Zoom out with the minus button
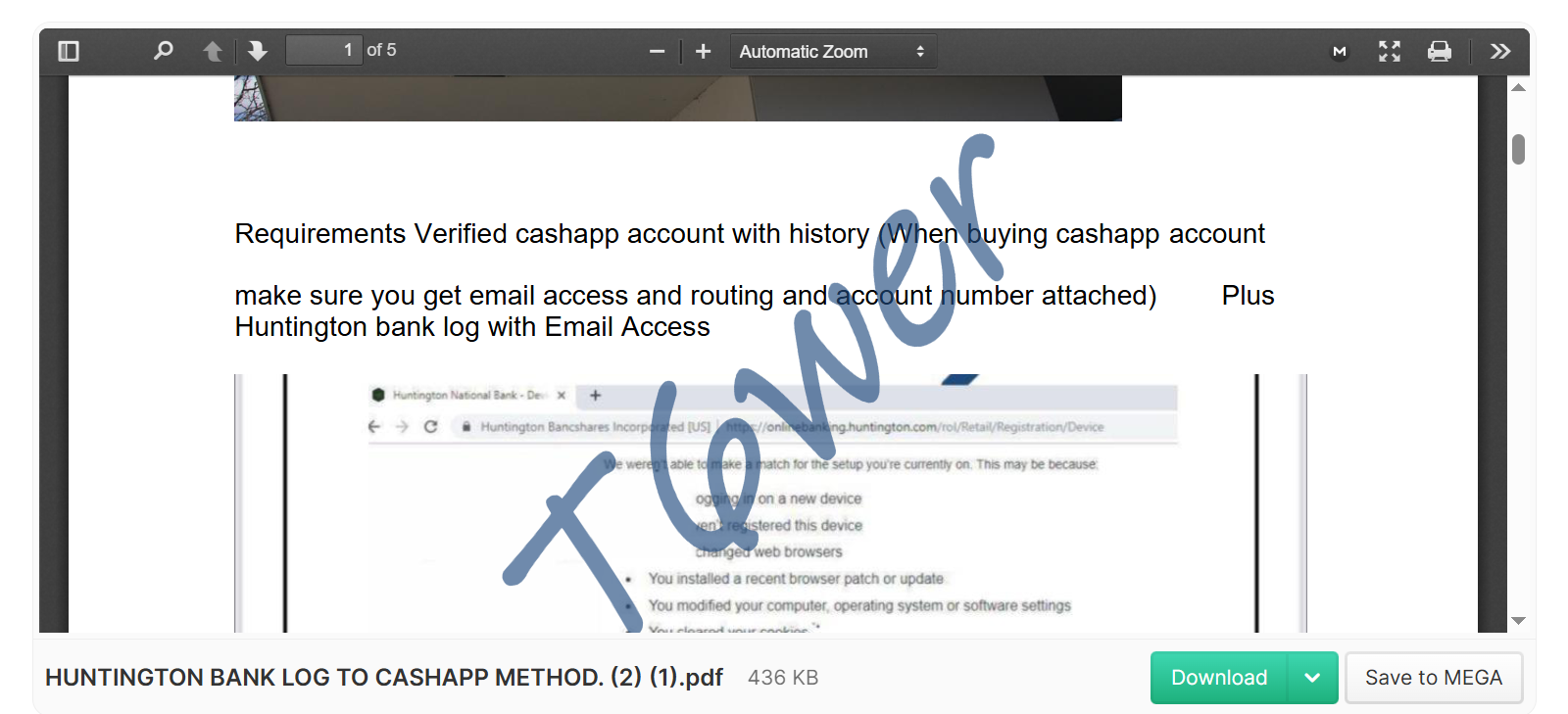 [658, 51]
